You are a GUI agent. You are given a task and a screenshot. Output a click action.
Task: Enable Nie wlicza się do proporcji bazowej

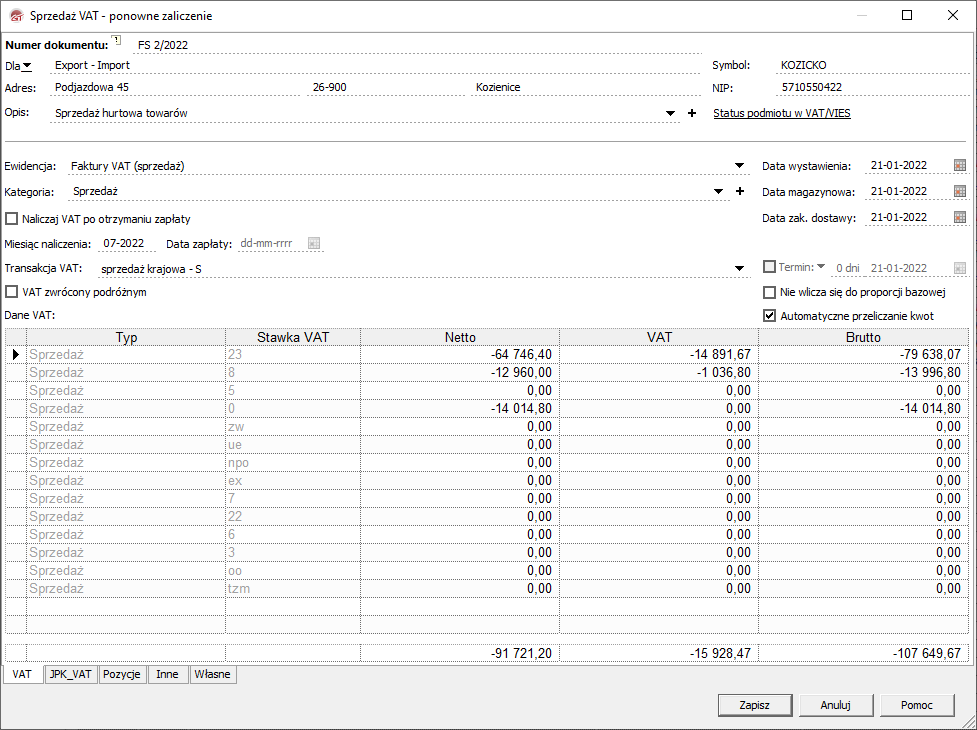770,292
